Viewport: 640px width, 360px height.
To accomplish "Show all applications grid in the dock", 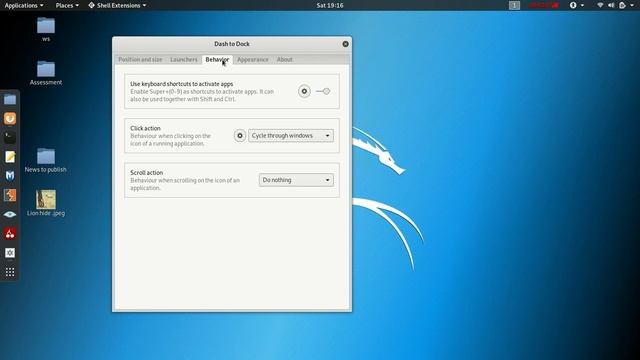I will (x=10, y=272).
